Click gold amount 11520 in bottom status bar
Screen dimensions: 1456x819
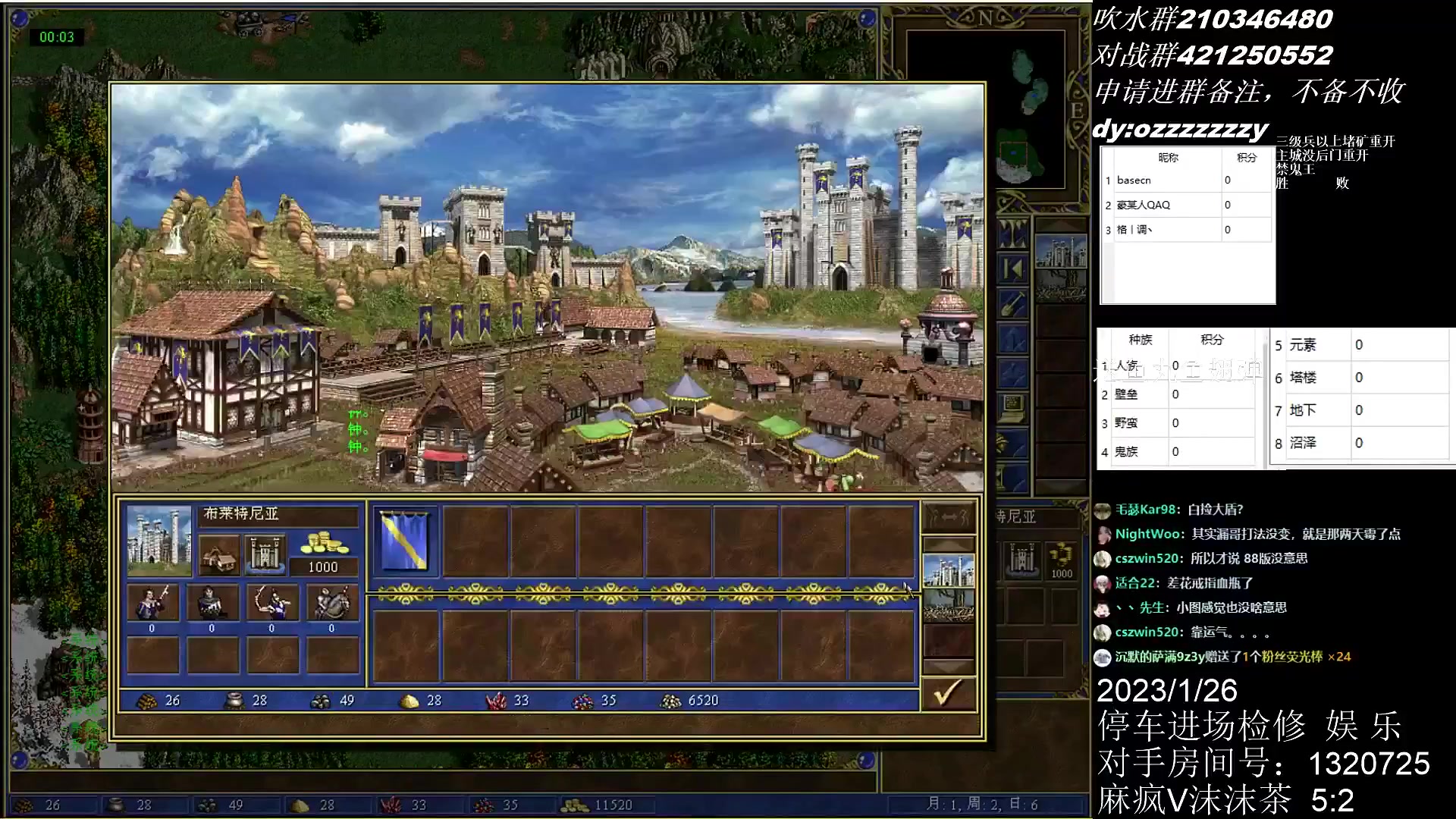coord(613,805)
